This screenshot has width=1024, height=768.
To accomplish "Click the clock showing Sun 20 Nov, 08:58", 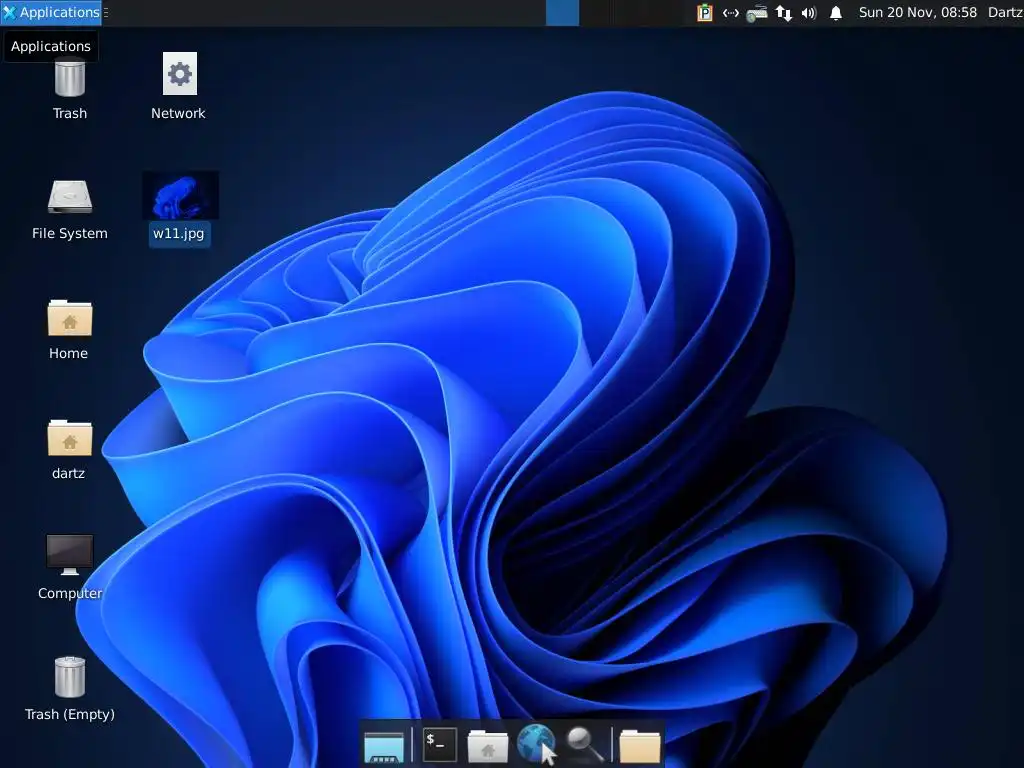I will (918, 12).
